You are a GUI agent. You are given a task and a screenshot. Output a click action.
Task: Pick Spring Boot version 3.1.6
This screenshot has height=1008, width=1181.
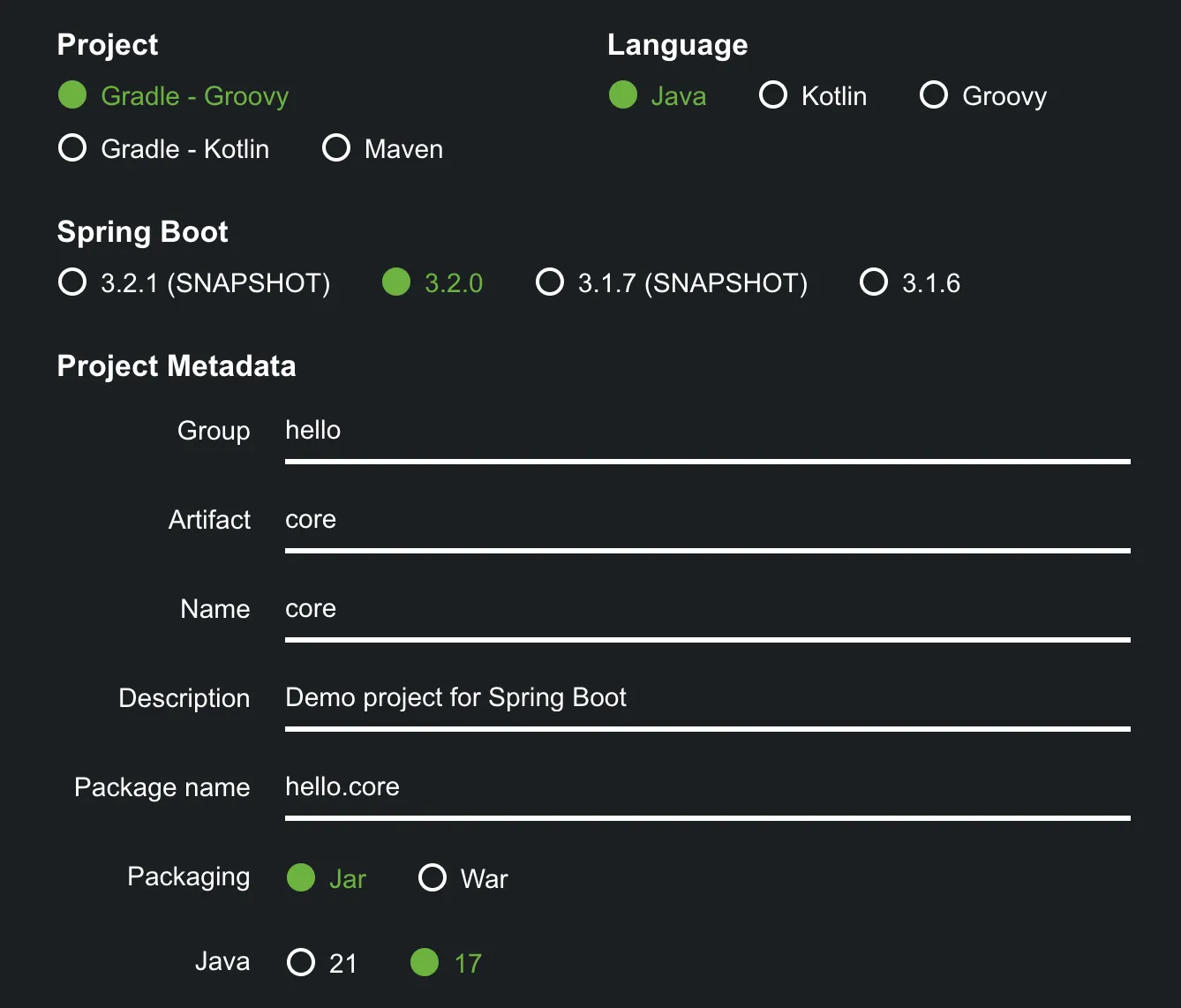(874, 282)
